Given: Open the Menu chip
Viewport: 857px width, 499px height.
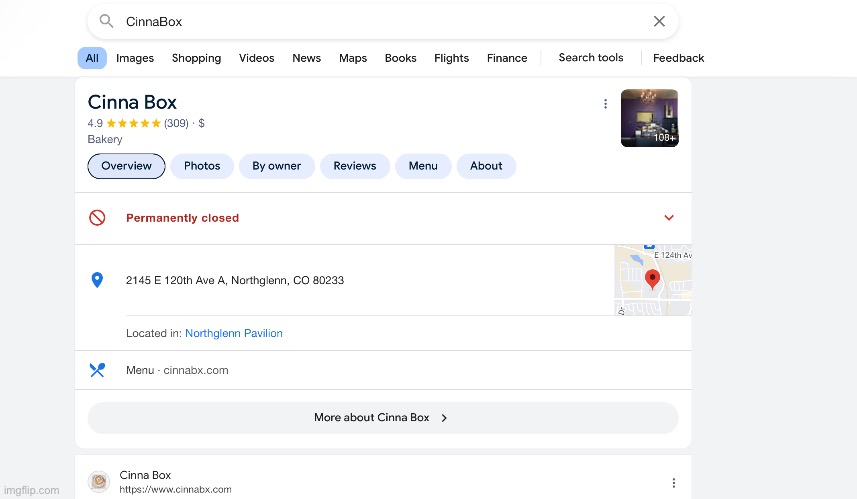Looking at the screenshot, I should [423, 166].
